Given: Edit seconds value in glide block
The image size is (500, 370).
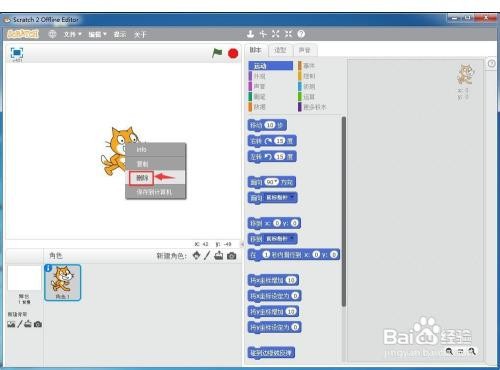Looking at the screenshot, I should coord(266,255).
